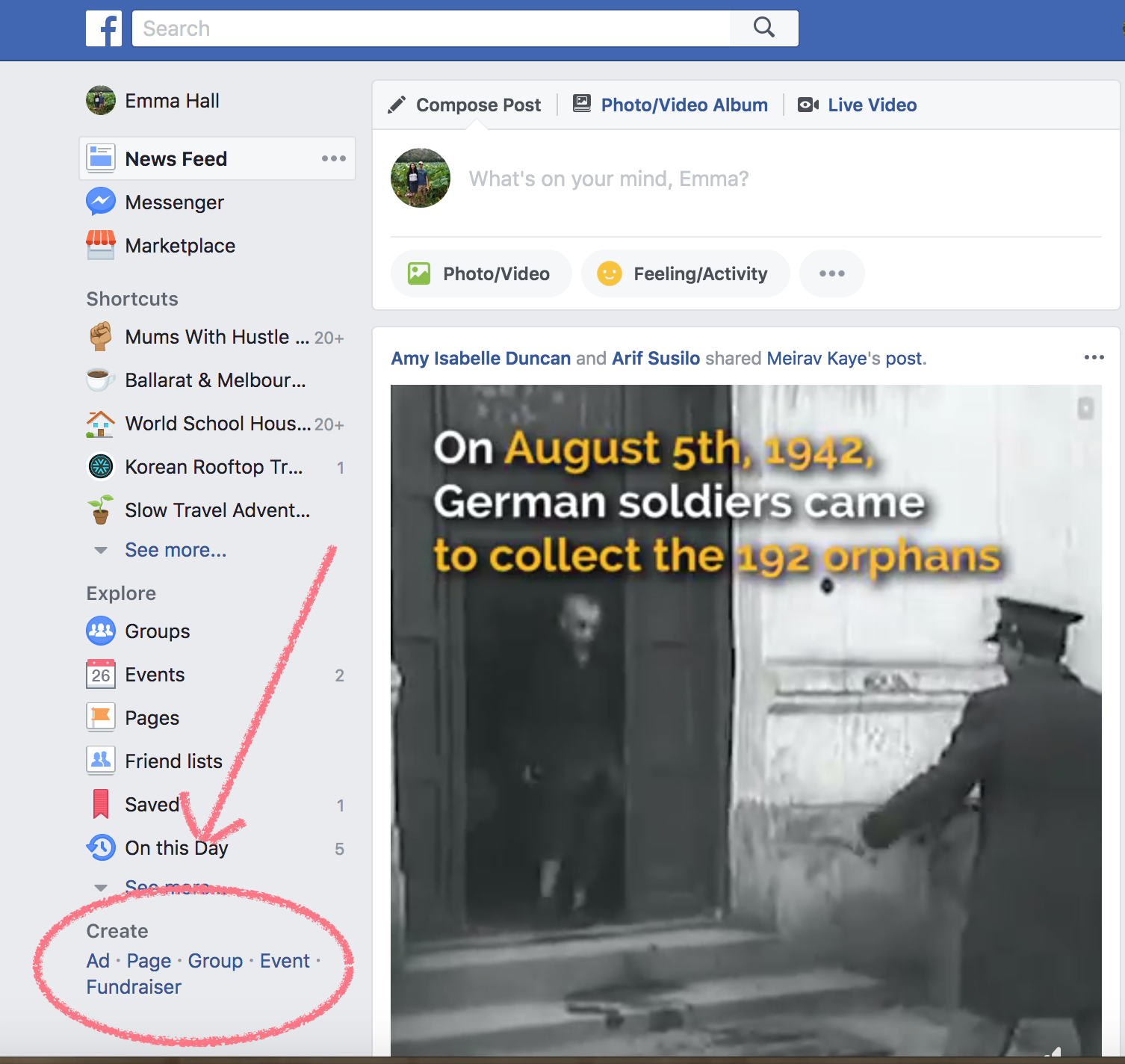The height and width of the screenshot is (1064, 1125).
Task: Open Meirav Kaye's profile link
Action: [817, 358]
